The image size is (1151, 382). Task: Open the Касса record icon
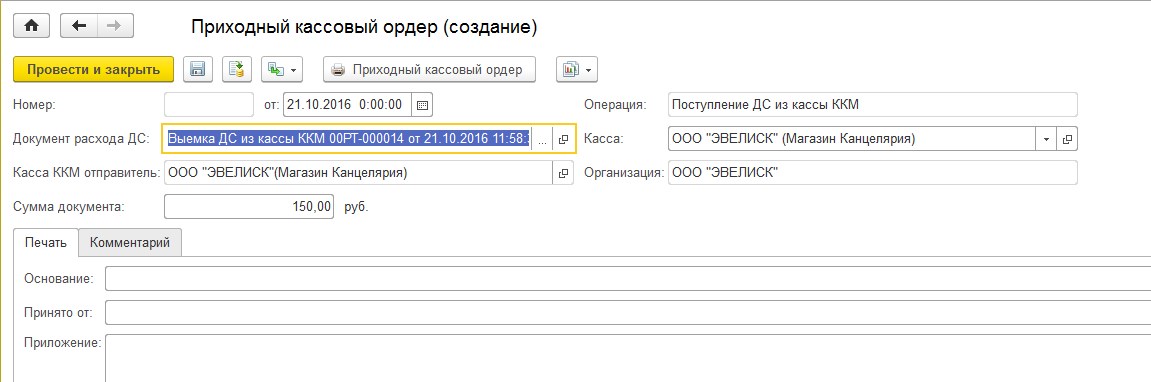[x=1067, y=139]
